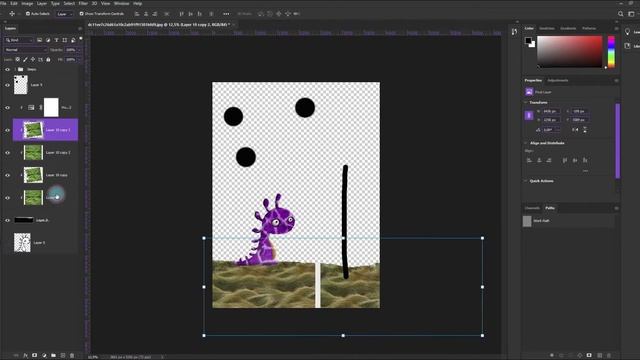640x360 pixels.
Task: Click the align right edges icon in options bar
Action: click(155, 14)
